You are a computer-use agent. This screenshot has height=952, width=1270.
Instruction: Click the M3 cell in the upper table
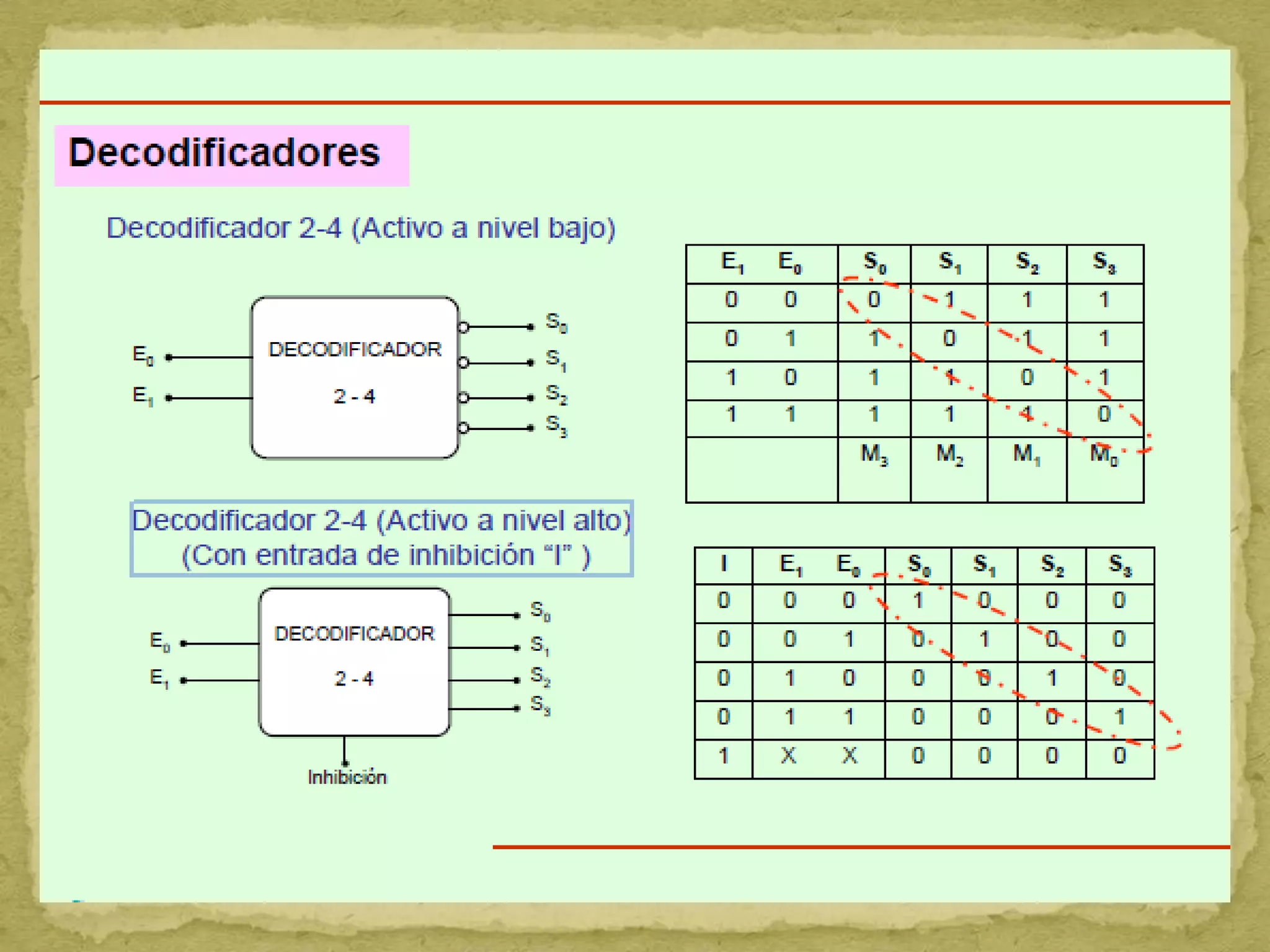pyautogui.click(x=874, y=454)
